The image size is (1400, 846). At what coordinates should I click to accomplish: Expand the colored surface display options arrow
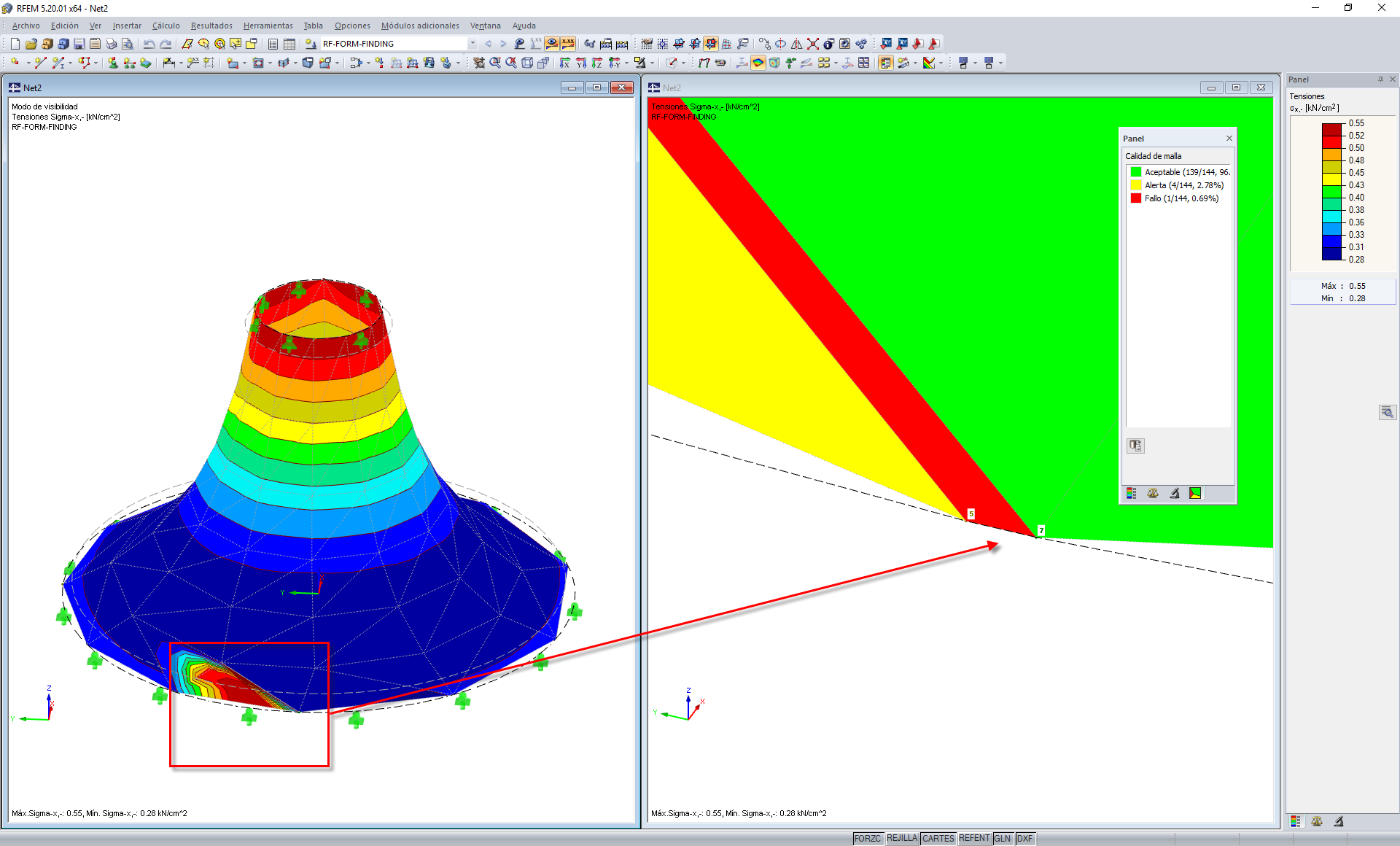[940, 63]
